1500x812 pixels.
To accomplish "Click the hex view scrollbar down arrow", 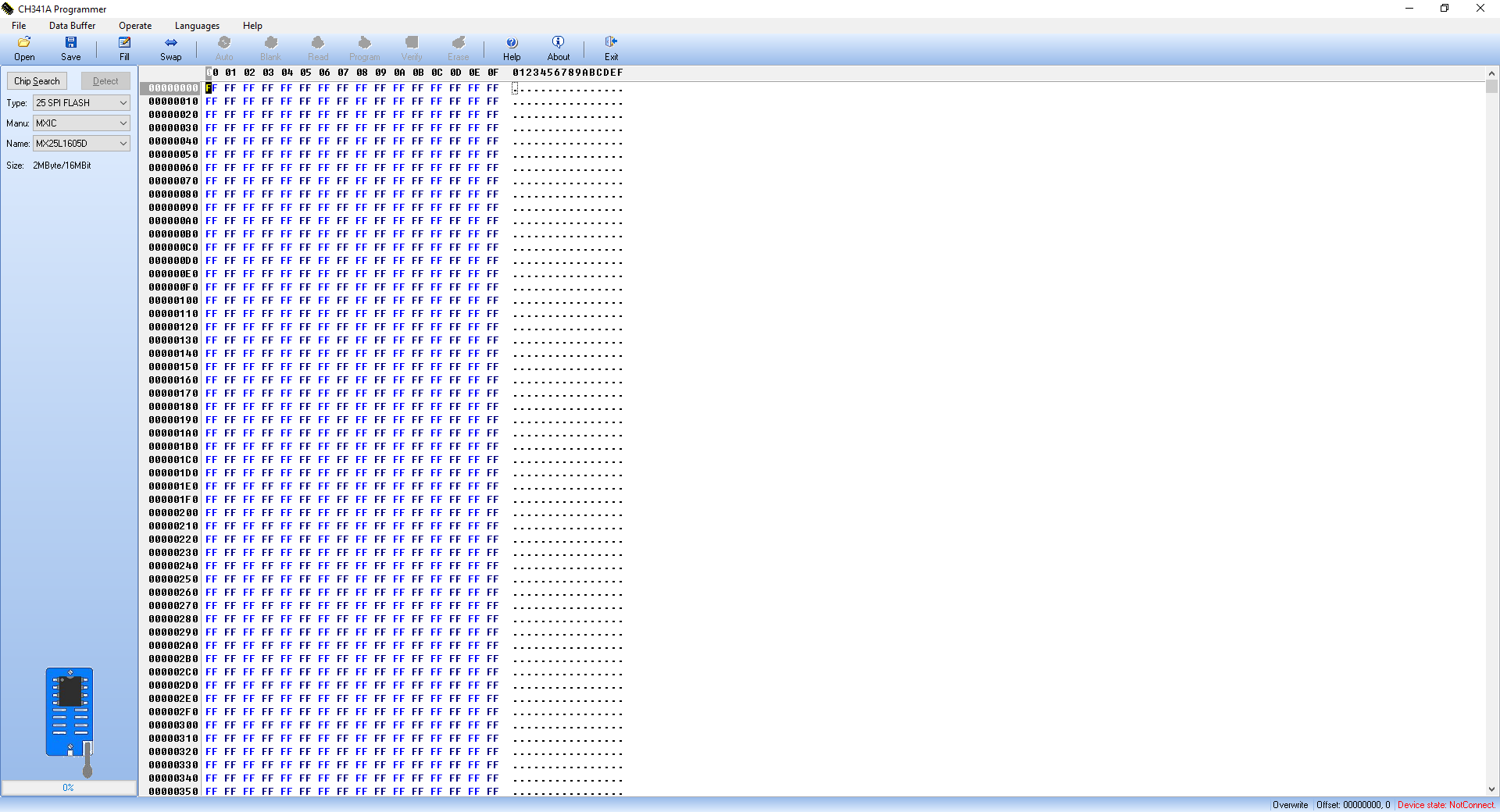I will pos(1492,789).
